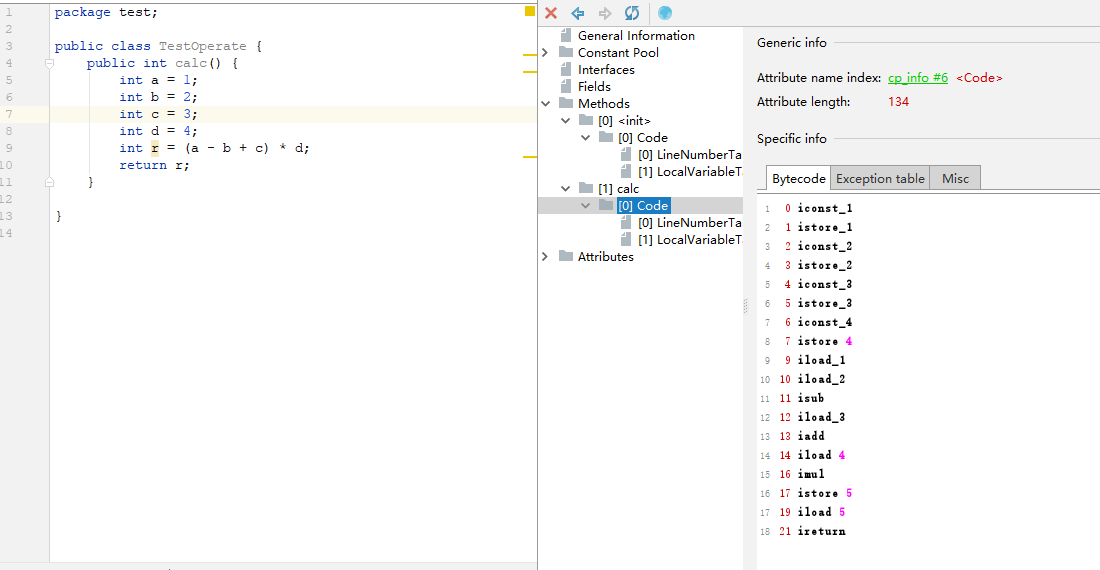Viewport: 1100px width, 570px height.
Task: Select the Interfaces page icon
Action: (565, 69)
